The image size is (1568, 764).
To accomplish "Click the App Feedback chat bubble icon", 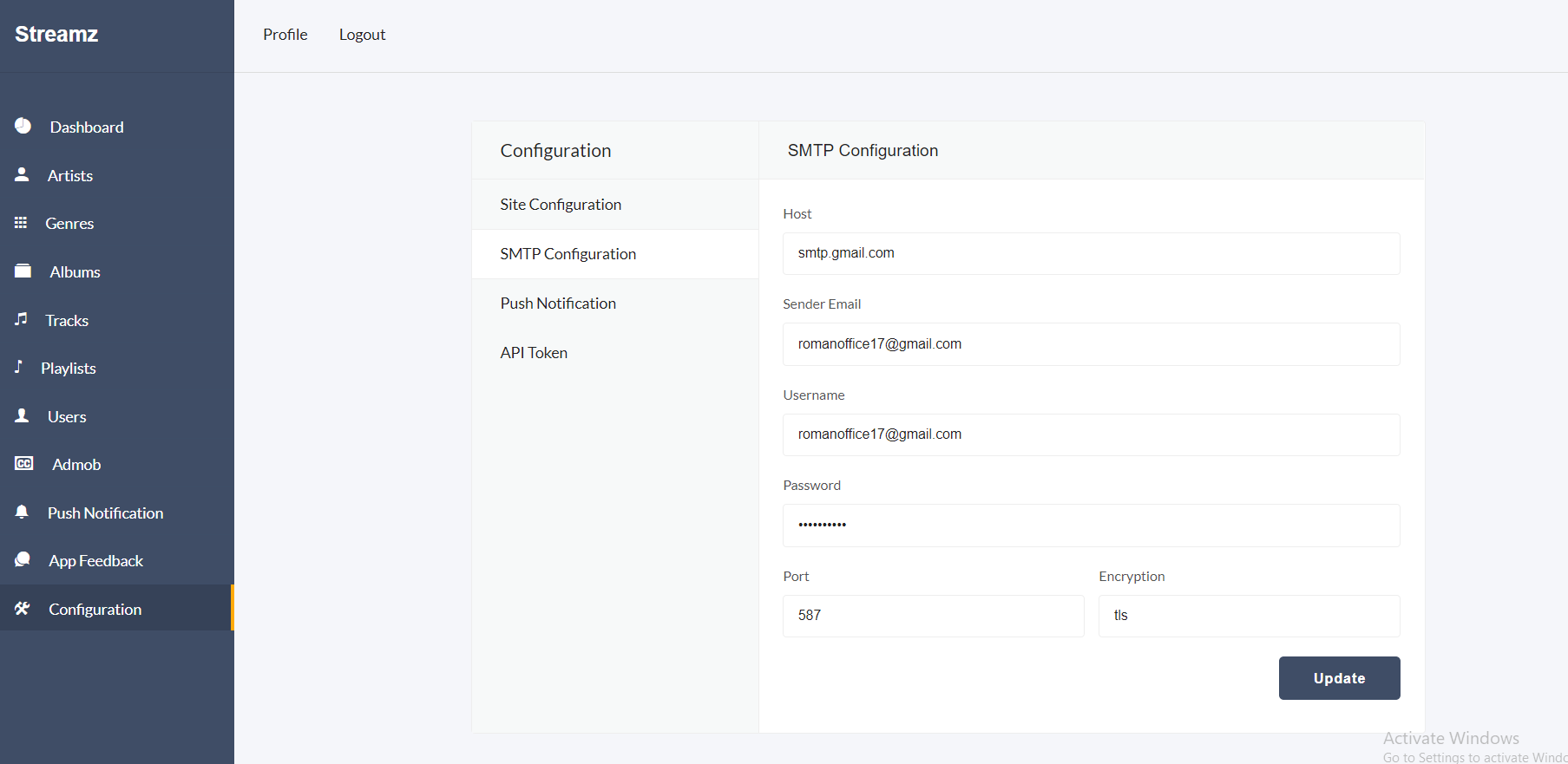I will pyautogui.click(x=23, y=560).
